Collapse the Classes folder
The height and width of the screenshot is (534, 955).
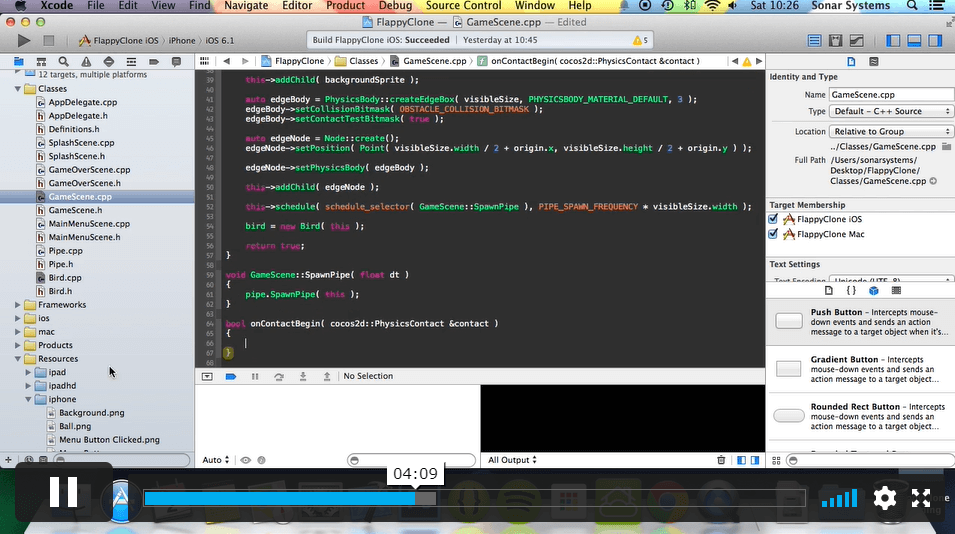coord(18,89)
